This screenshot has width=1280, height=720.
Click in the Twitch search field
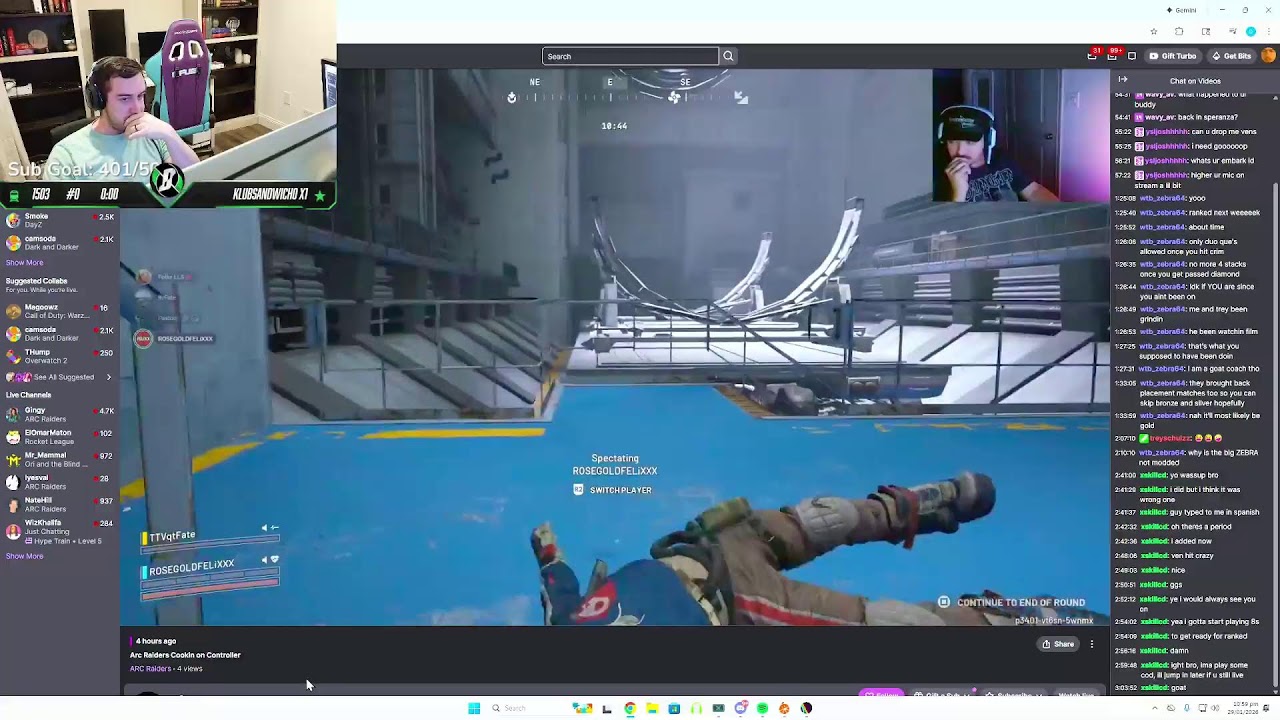click(x=630, y=56)
